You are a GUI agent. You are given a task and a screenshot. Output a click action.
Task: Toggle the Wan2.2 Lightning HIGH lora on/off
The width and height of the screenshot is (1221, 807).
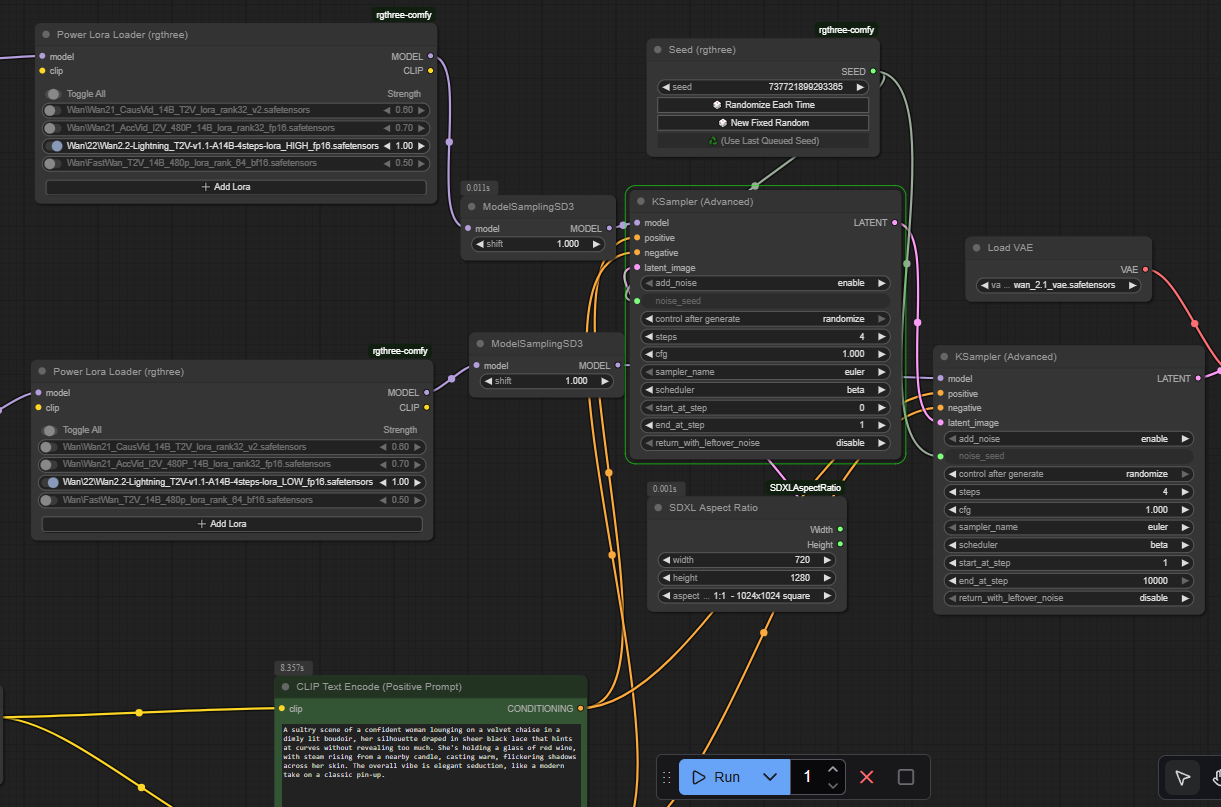tap(55, 146)
